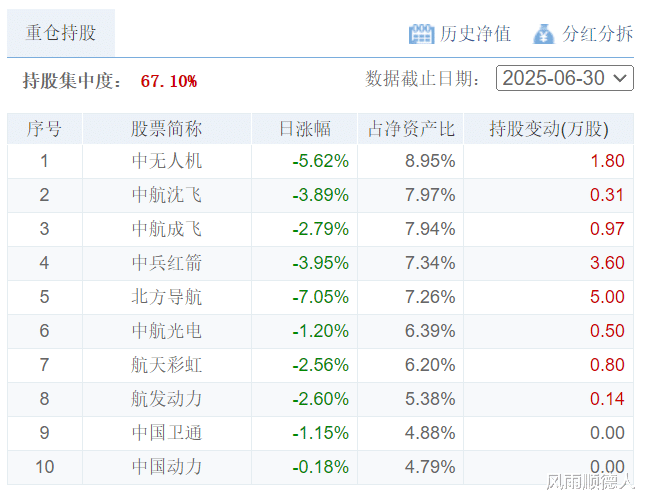Click the -1.15% daily change for 中国卫通
Viewport: 645px width, 503px height.
click(321, 433)
